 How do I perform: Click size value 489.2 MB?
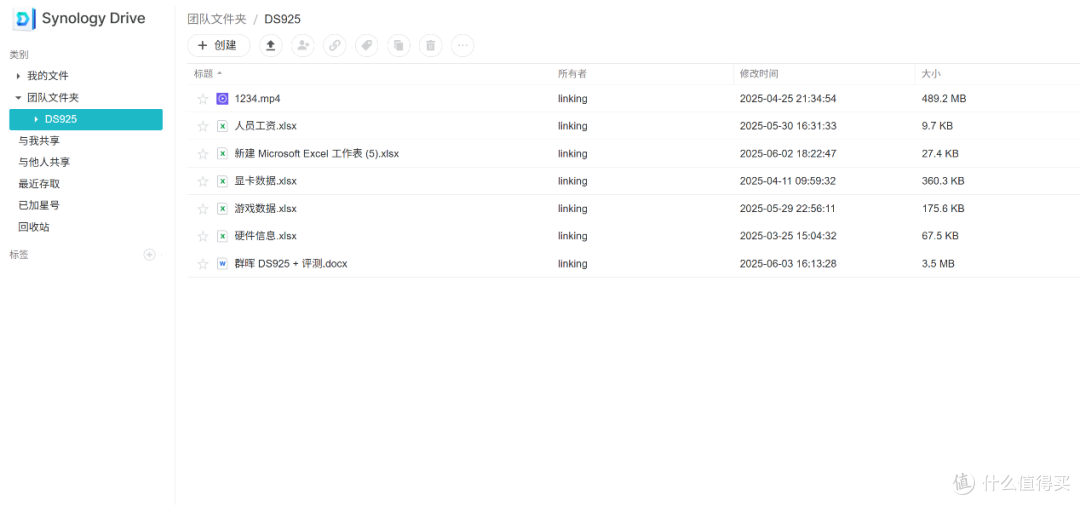[x=944, y=99]
